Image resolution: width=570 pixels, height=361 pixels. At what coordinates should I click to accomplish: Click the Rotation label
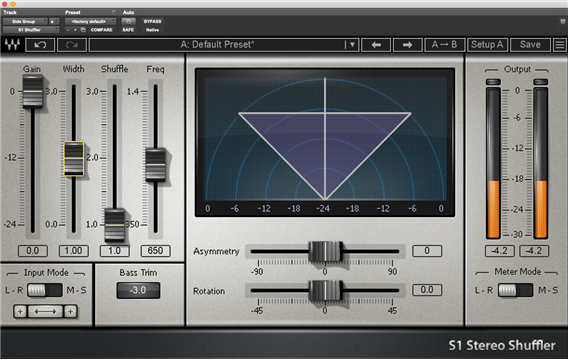[209, 291]
